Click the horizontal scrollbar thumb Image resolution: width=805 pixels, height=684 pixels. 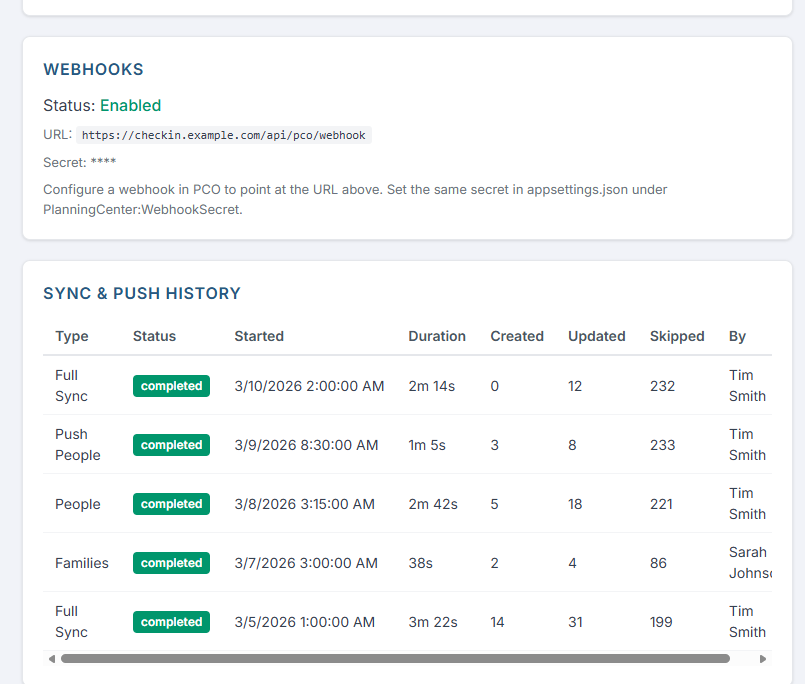396,659
